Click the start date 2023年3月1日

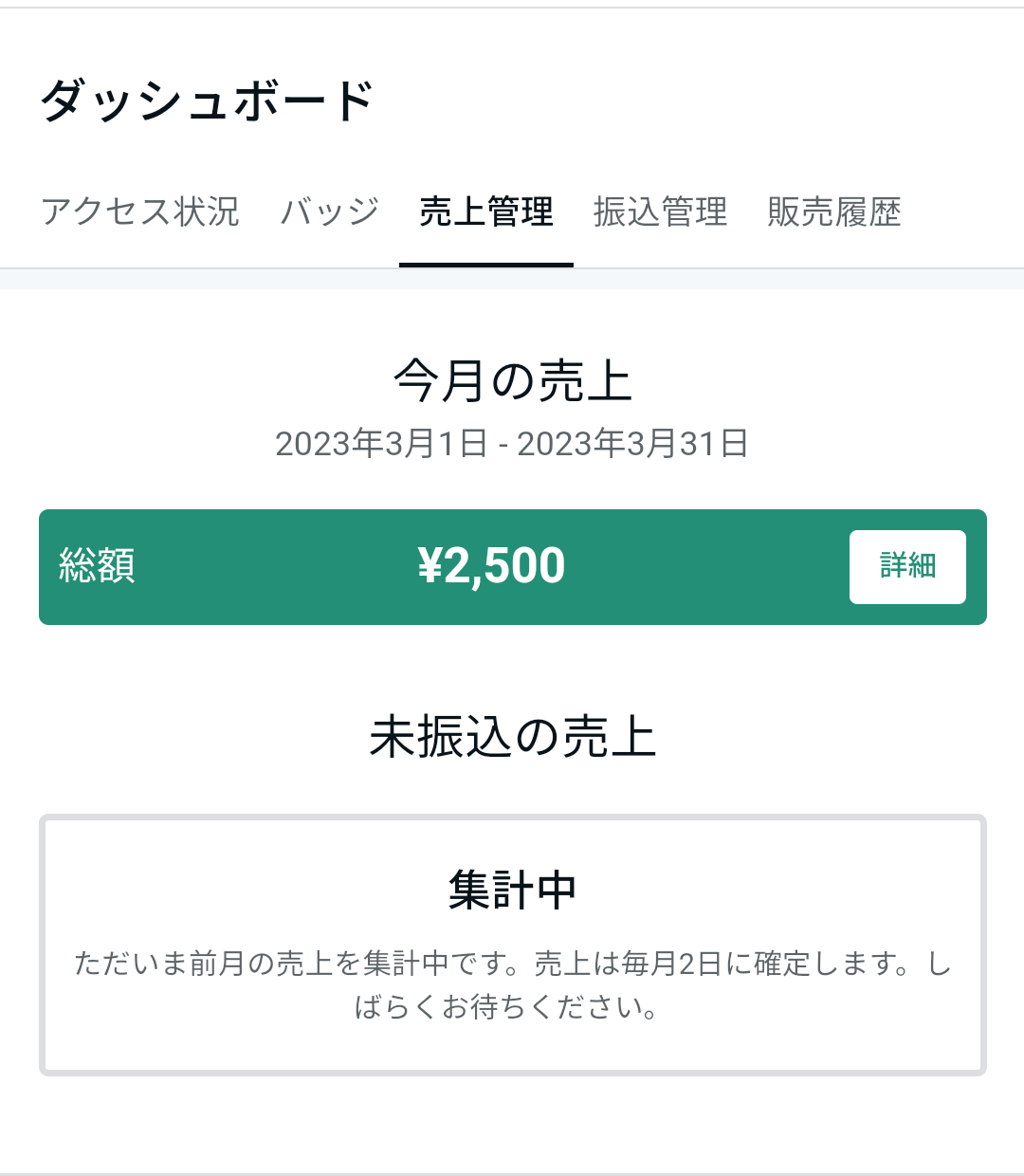point(381,444)
